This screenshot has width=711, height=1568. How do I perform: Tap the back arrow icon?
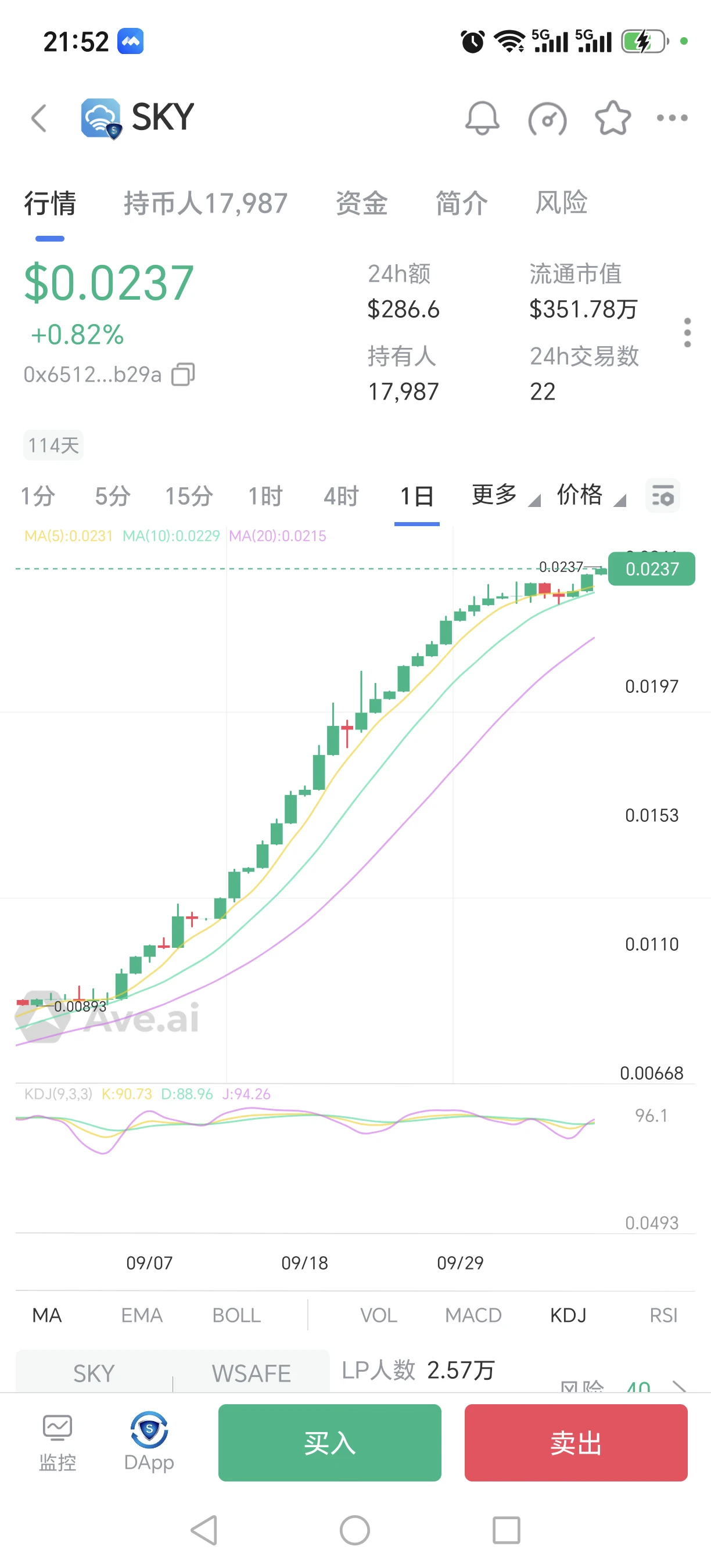[x=39, y=117]
